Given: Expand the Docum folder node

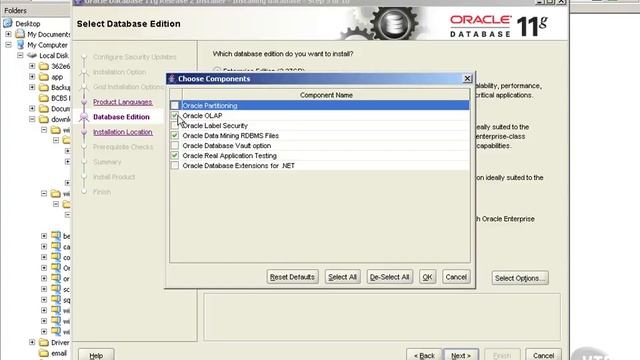Looking at the screenshot, I should 32,109.
